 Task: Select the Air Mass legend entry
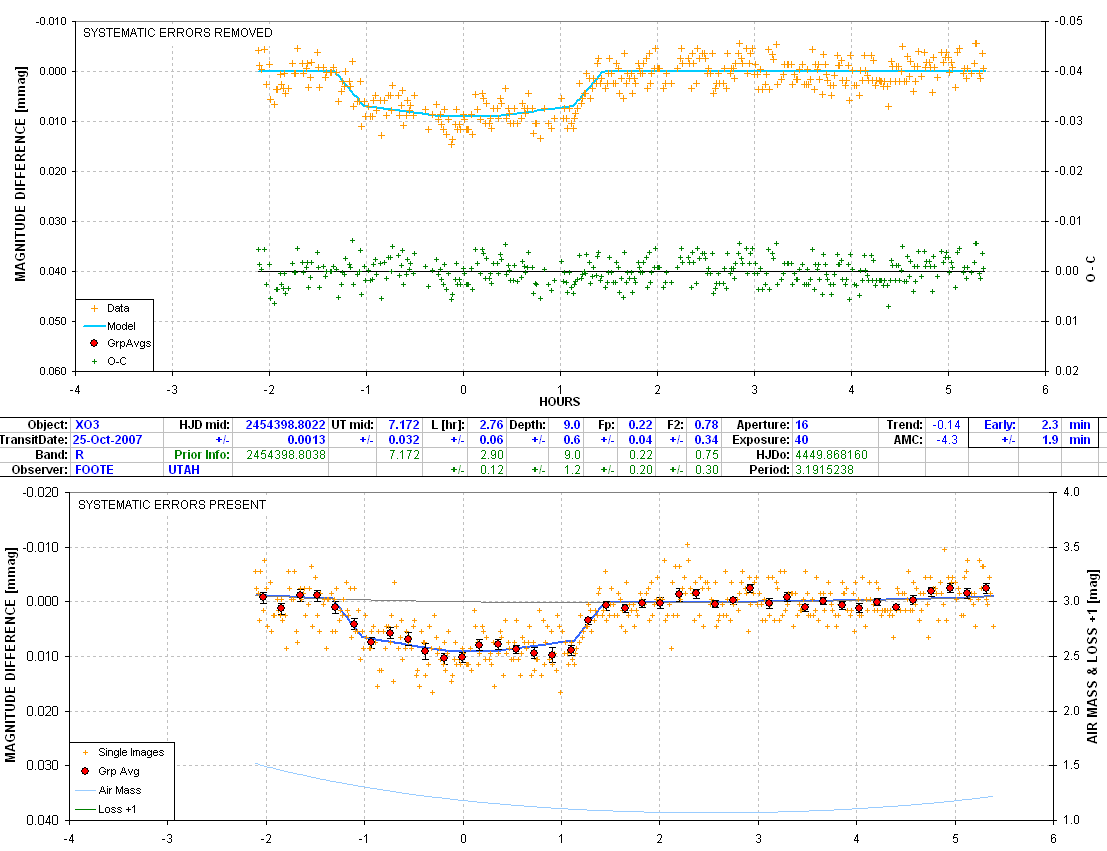pos(109,790)
